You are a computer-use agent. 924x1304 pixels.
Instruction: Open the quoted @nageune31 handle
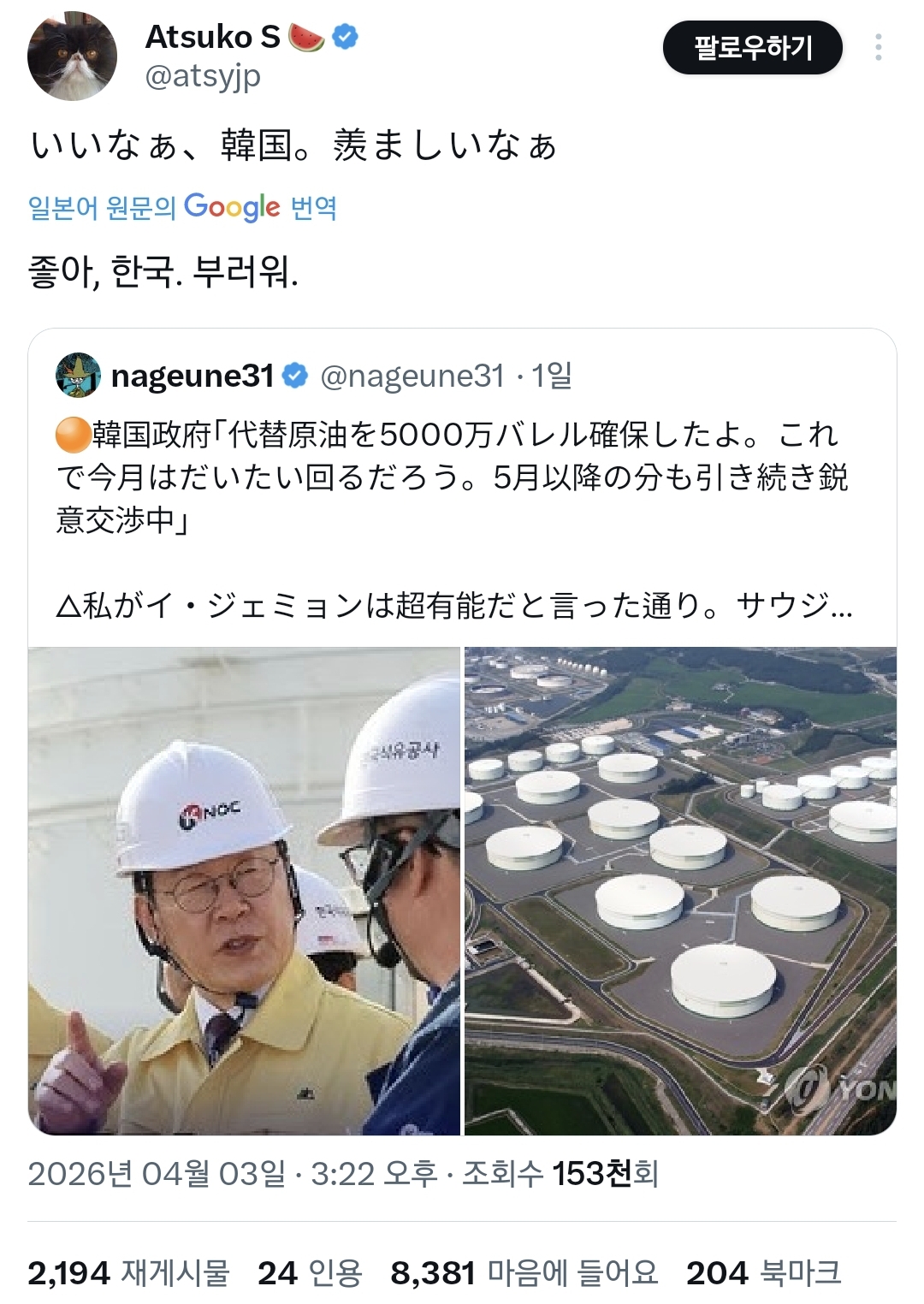412,376
